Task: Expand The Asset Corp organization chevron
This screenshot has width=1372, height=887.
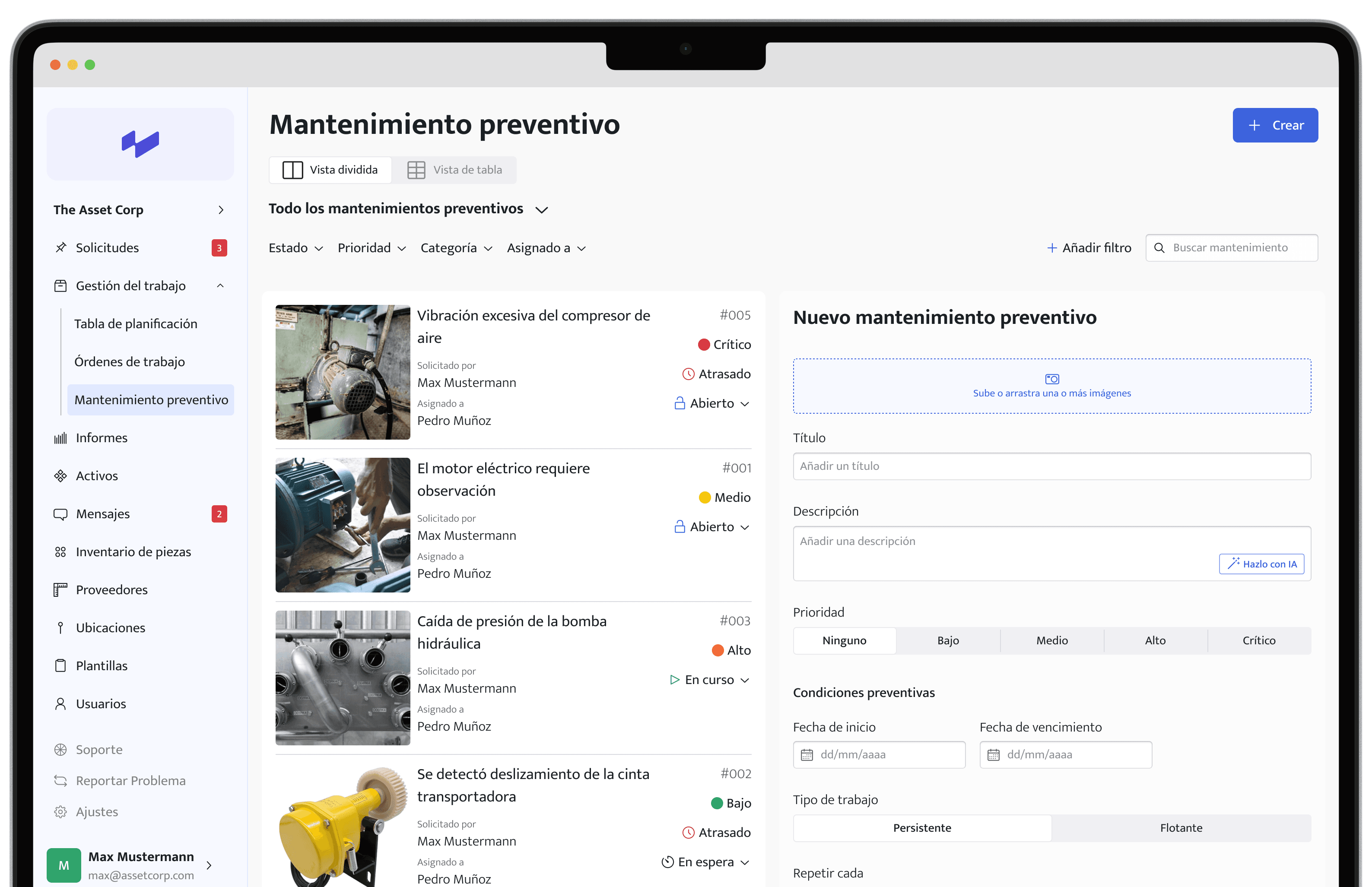Action: (221, 209)
